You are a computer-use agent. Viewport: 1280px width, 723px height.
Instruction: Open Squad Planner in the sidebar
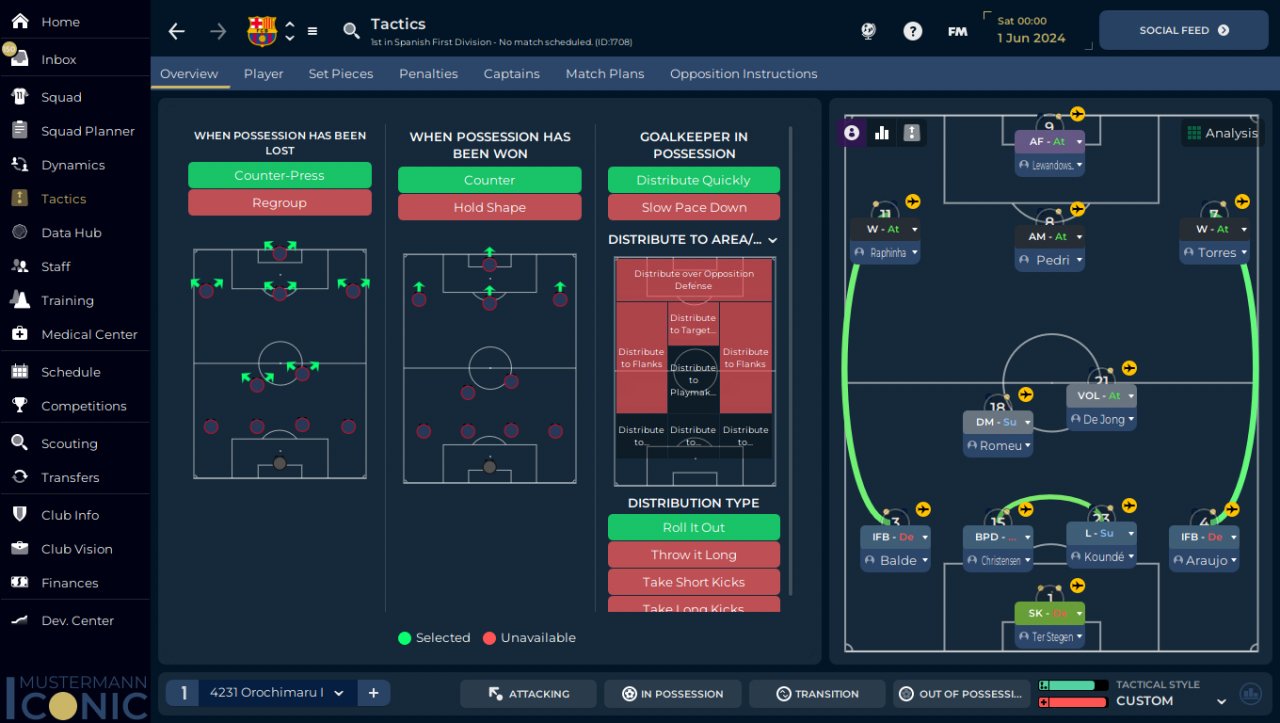tap(87, 131)
